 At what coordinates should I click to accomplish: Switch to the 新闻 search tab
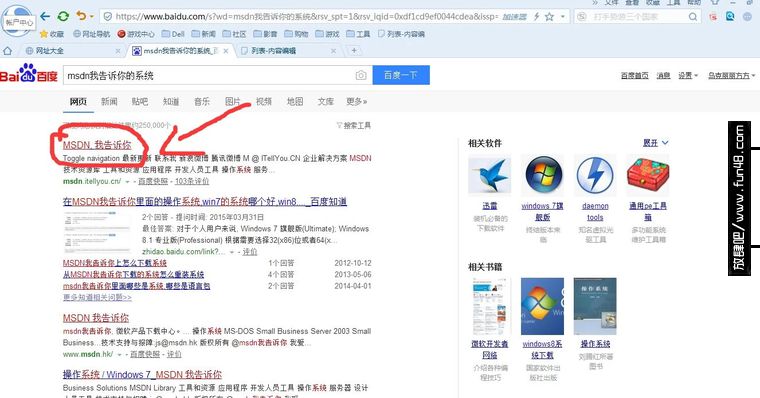click(109, 101)
